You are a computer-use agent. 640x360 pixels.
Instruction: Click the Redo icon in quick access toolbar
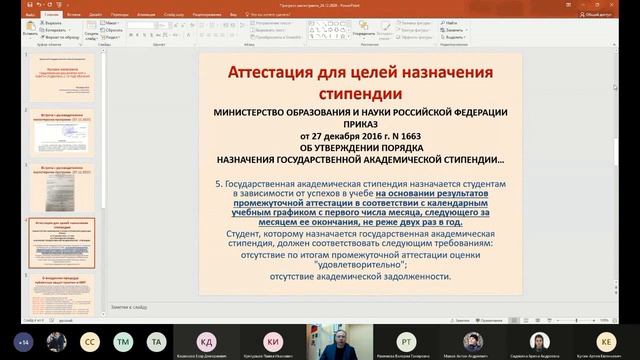click(x=49, y=5)
